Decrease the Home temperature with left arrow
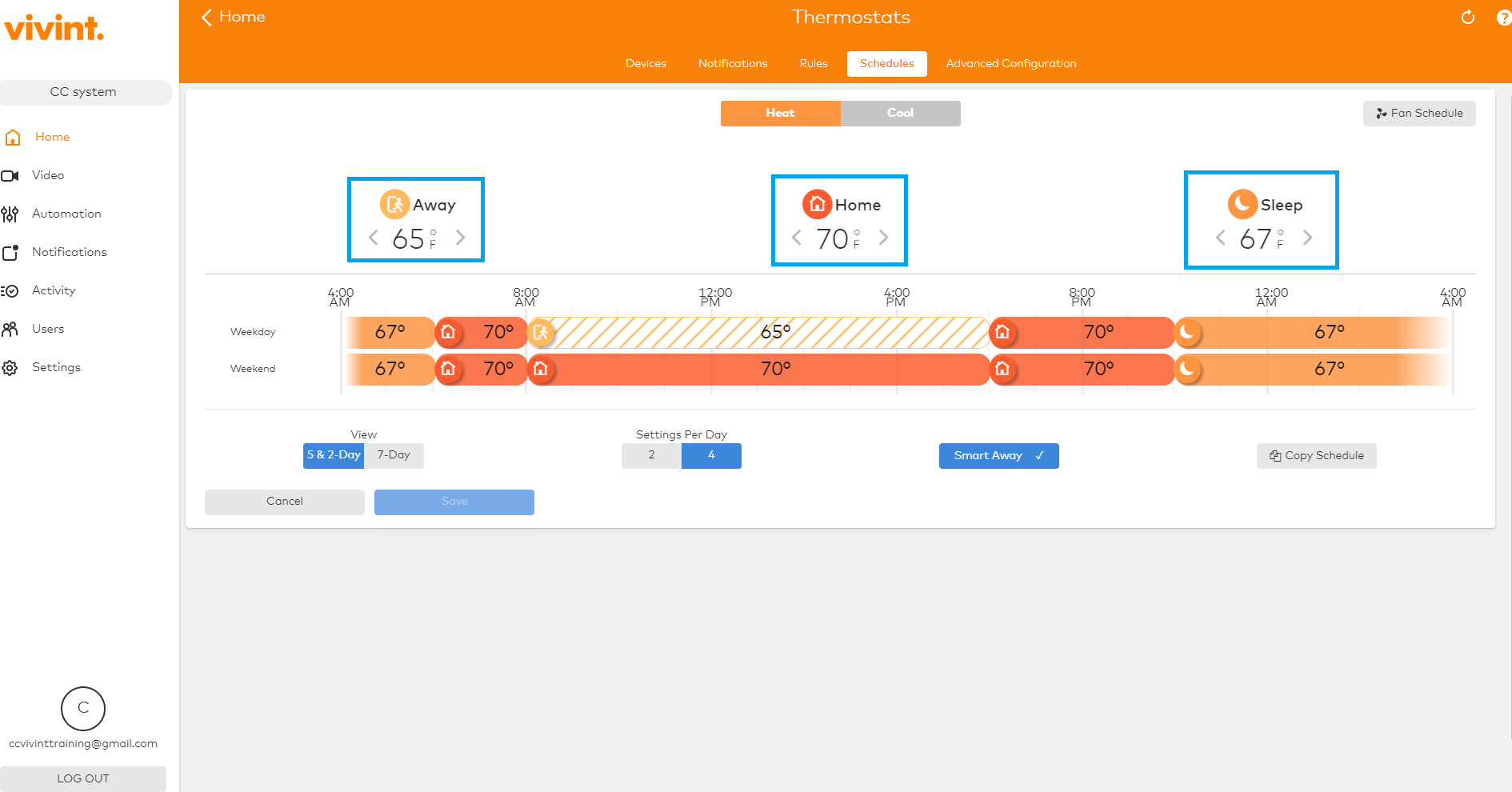The image size is (1512, 792). tap(796, 238)
